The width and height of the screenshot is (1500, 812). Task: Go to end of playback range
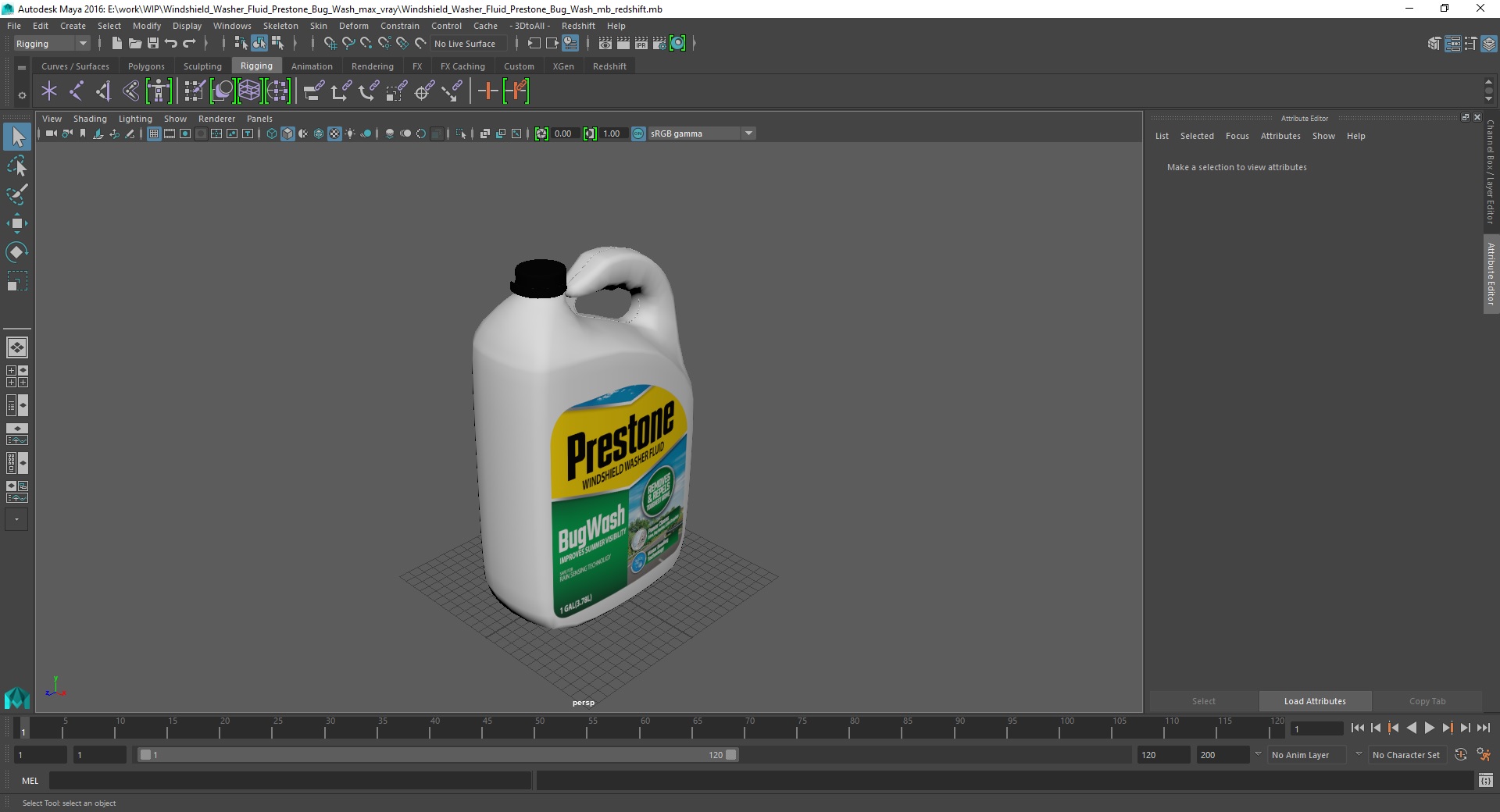1483,728
